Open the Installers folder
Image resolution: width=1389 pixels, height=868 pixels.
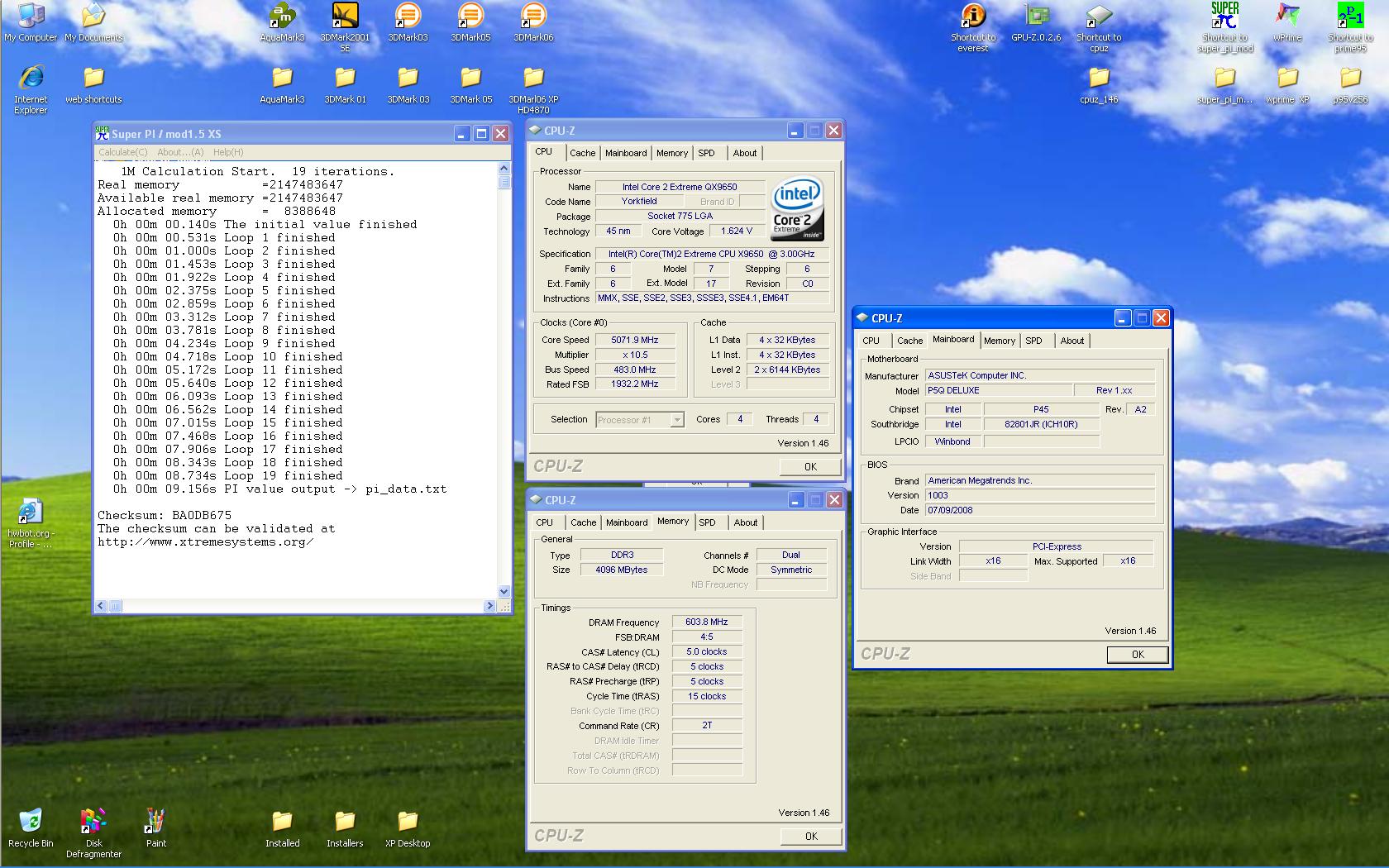[x=345, y=828]
